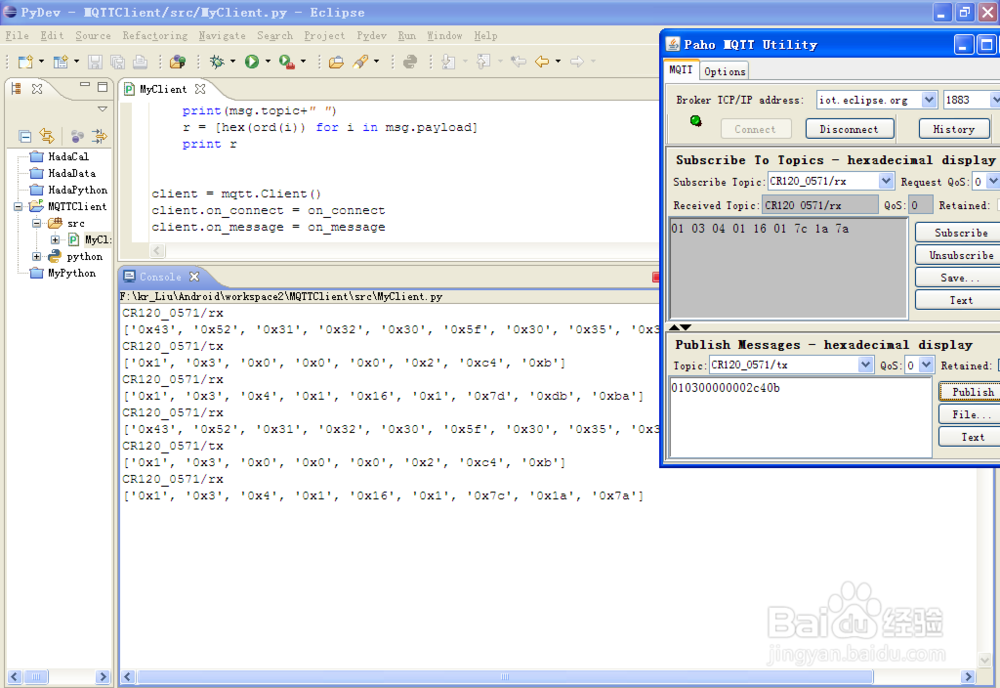Screen dimensions: 1000x688
Task: Open the Run icon dropdown arrow
Action: click(268, 61)
